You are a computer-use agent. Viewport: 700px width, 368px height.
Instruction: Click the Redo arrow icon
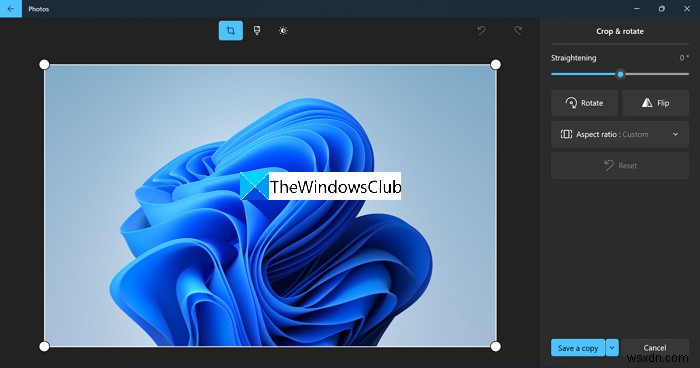pos(518,30)
